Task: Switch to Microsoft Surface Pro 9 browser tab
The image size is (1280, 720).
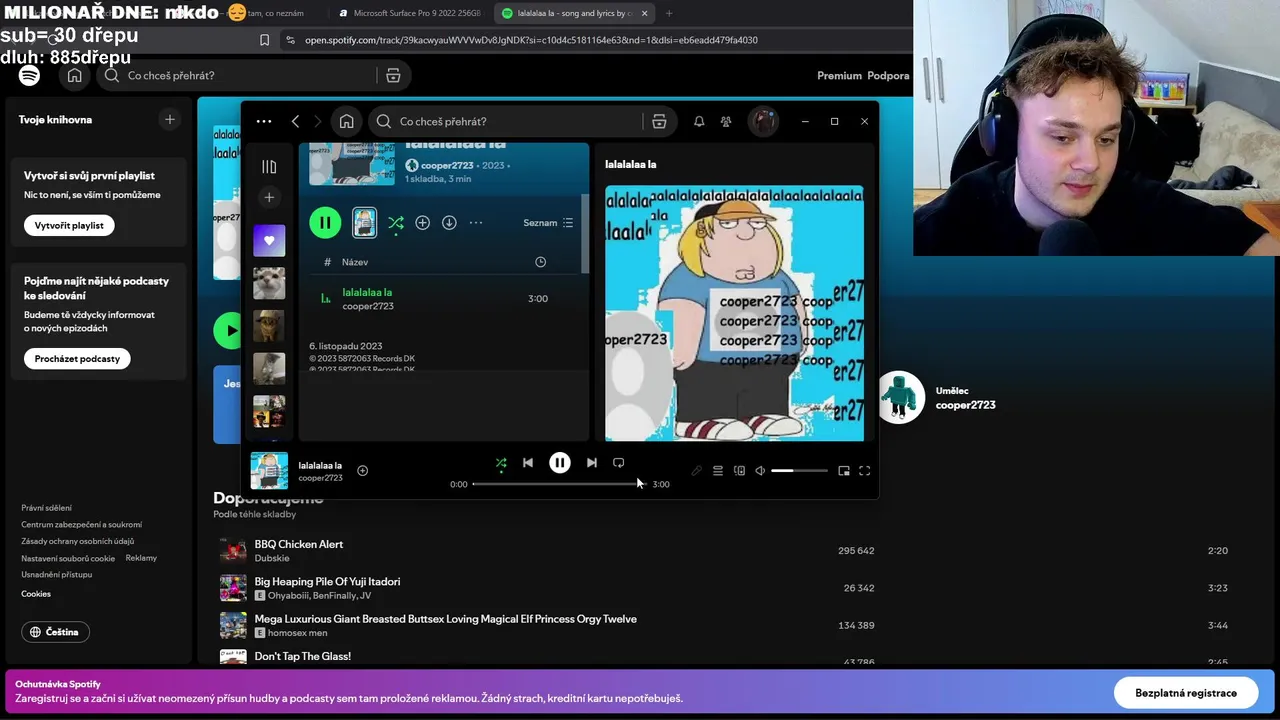Action: pos(410,13)
